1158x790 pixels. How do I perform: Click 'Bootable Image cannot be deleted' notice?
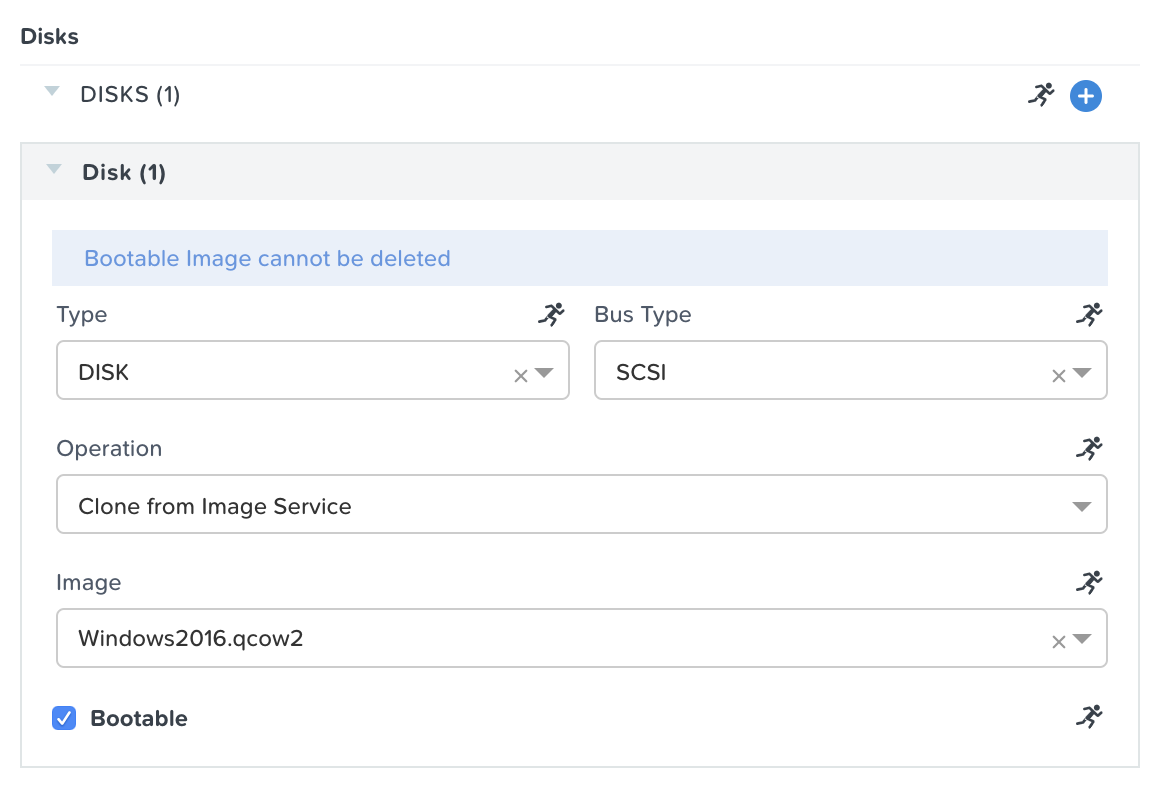point(267,258)
